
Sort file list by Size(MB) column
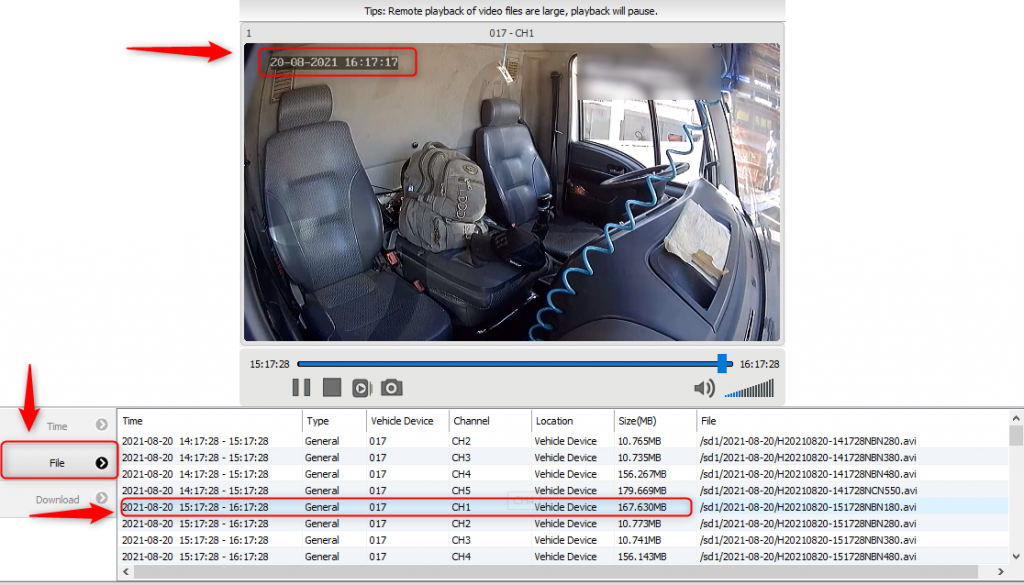tap(654, 421)
